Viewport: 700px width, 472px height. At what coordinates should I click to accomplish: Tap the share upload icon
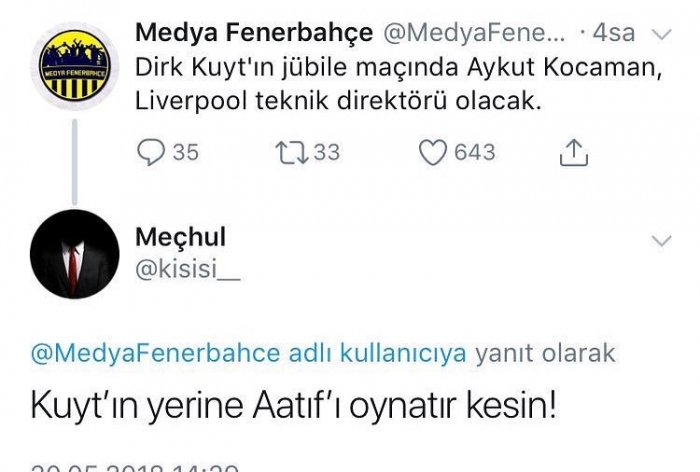pyautogui.click(x=572, y=152)
